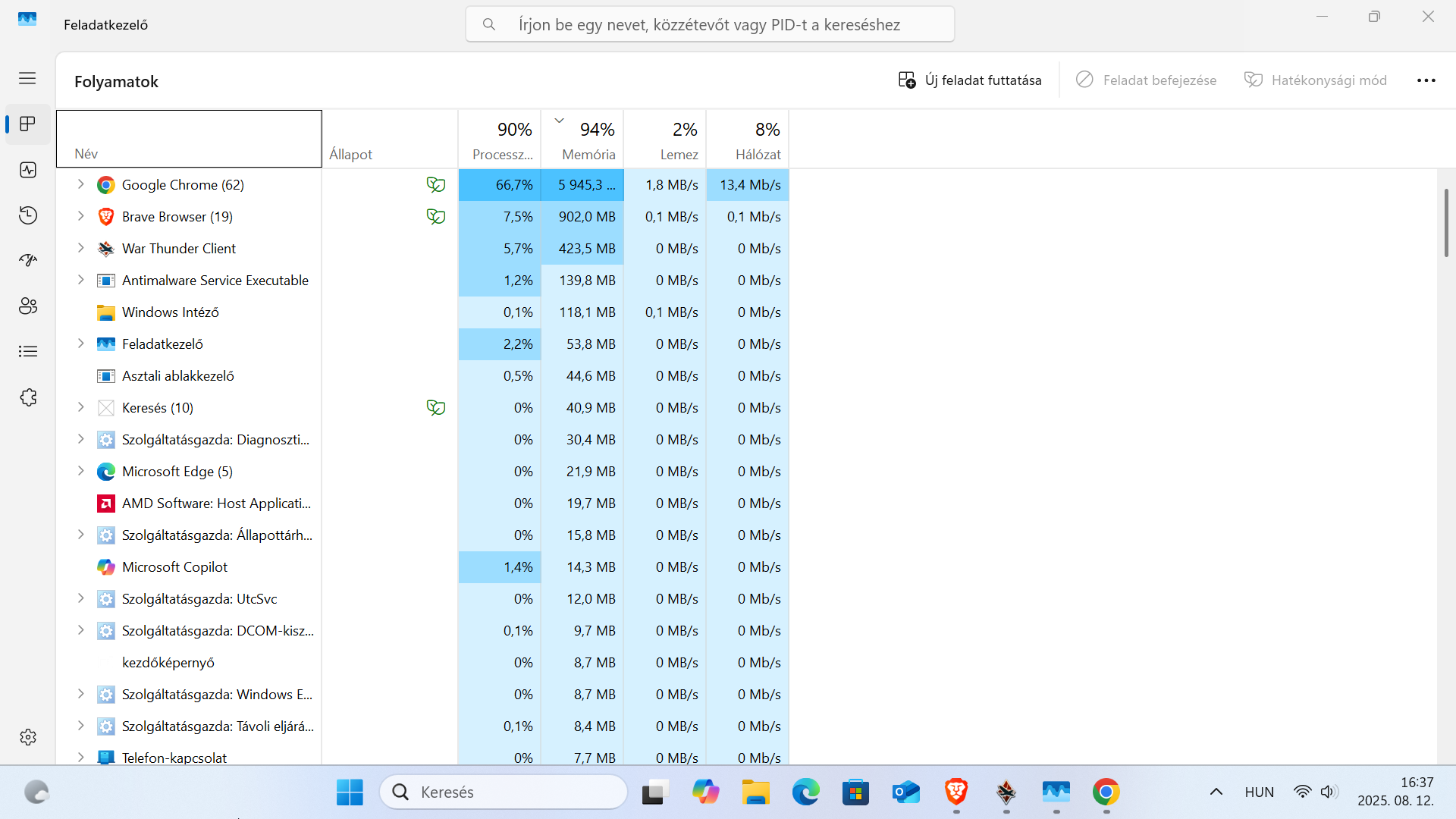This screenshot has width=1456, height=819.
Task: Click efficiency leaf icon on Keresés row
Action: (436, 408)
